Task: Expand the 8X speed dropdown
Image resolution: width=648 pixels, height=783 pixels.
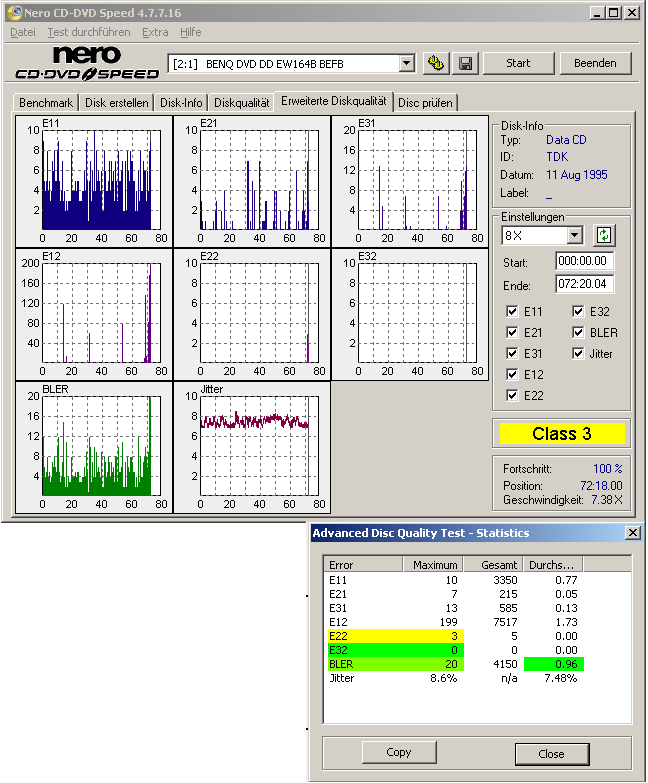Action: tap(575, 235)
